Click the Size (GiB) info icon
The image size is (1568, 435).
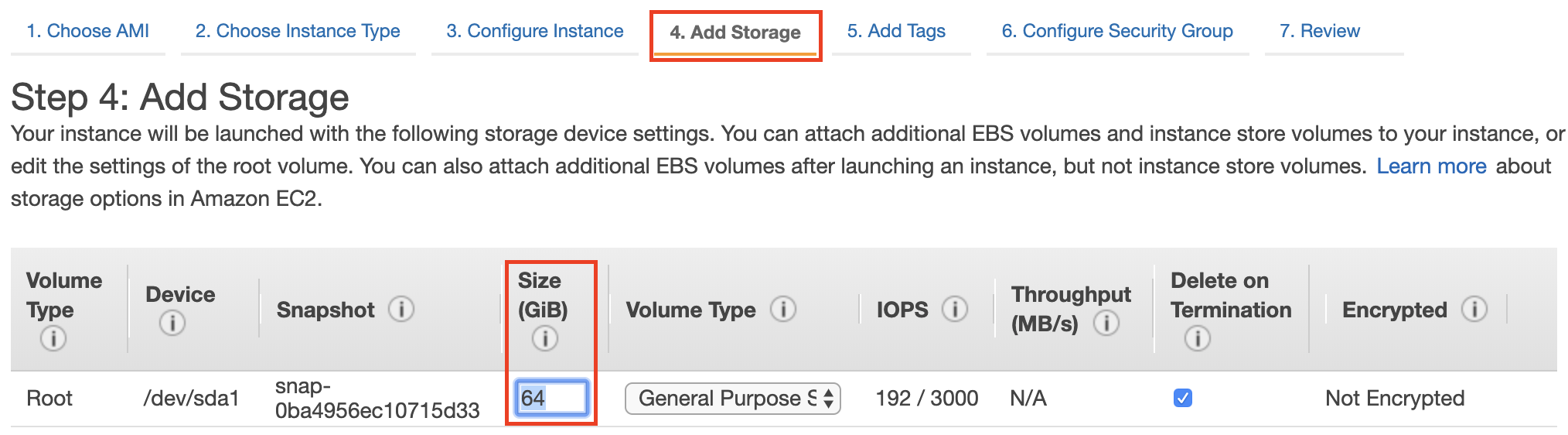coord(544,338)
